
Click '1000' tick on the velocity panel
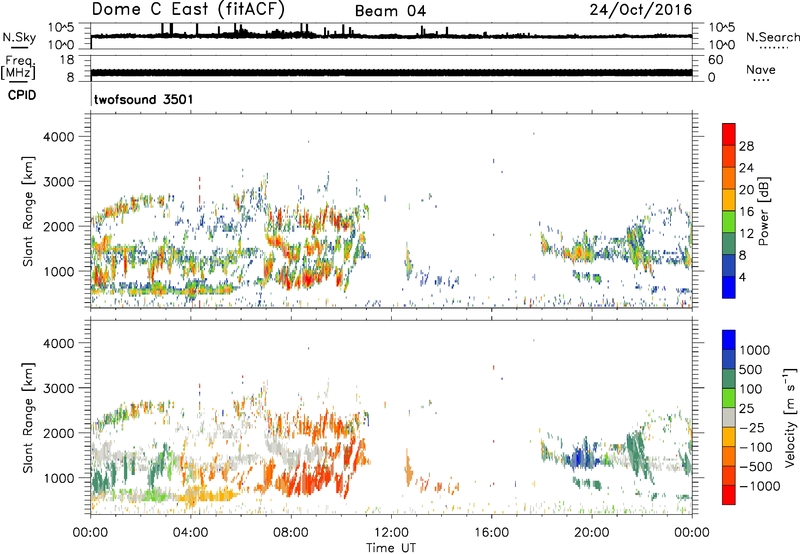click(58, 477)
